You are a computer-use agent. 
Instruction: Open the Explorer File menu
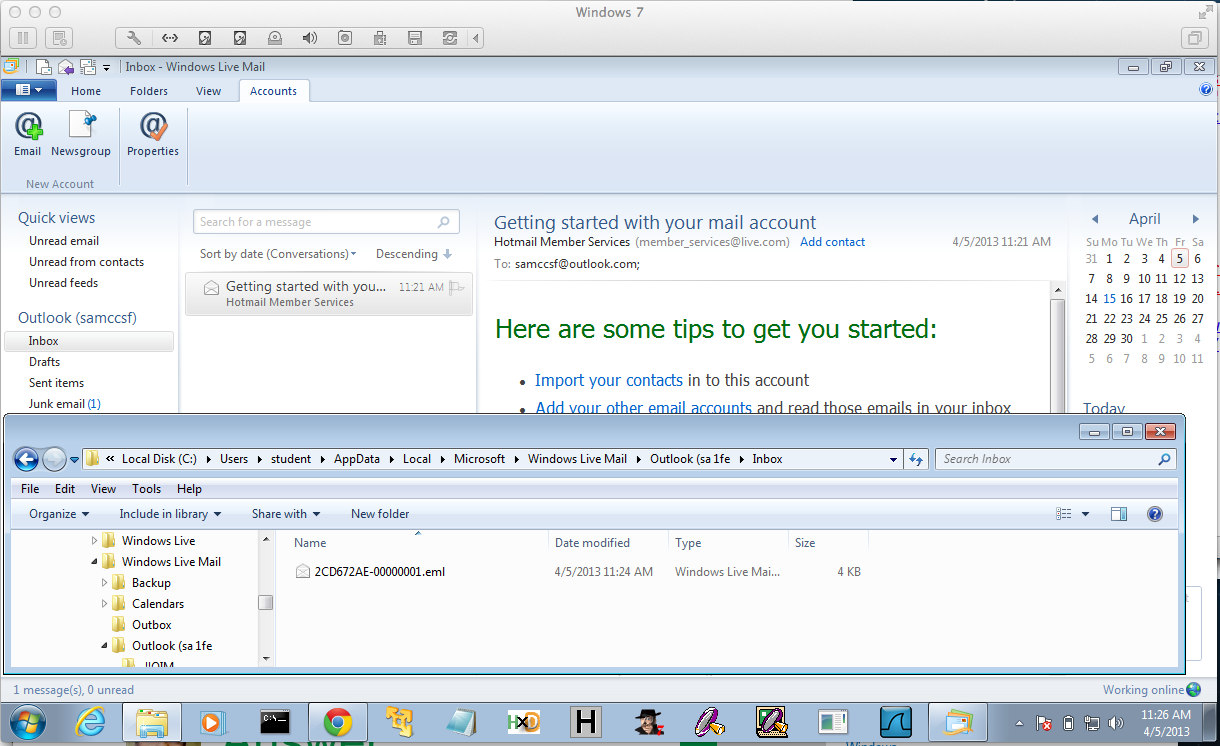point(30,489)
